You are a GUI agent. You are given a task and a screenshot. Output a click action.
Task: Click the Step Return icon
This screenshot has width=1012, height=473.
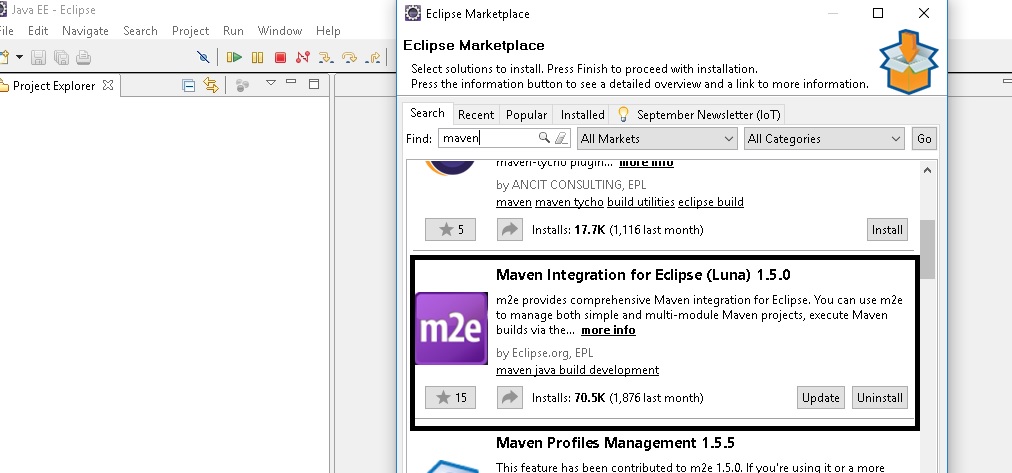[372, 57]
